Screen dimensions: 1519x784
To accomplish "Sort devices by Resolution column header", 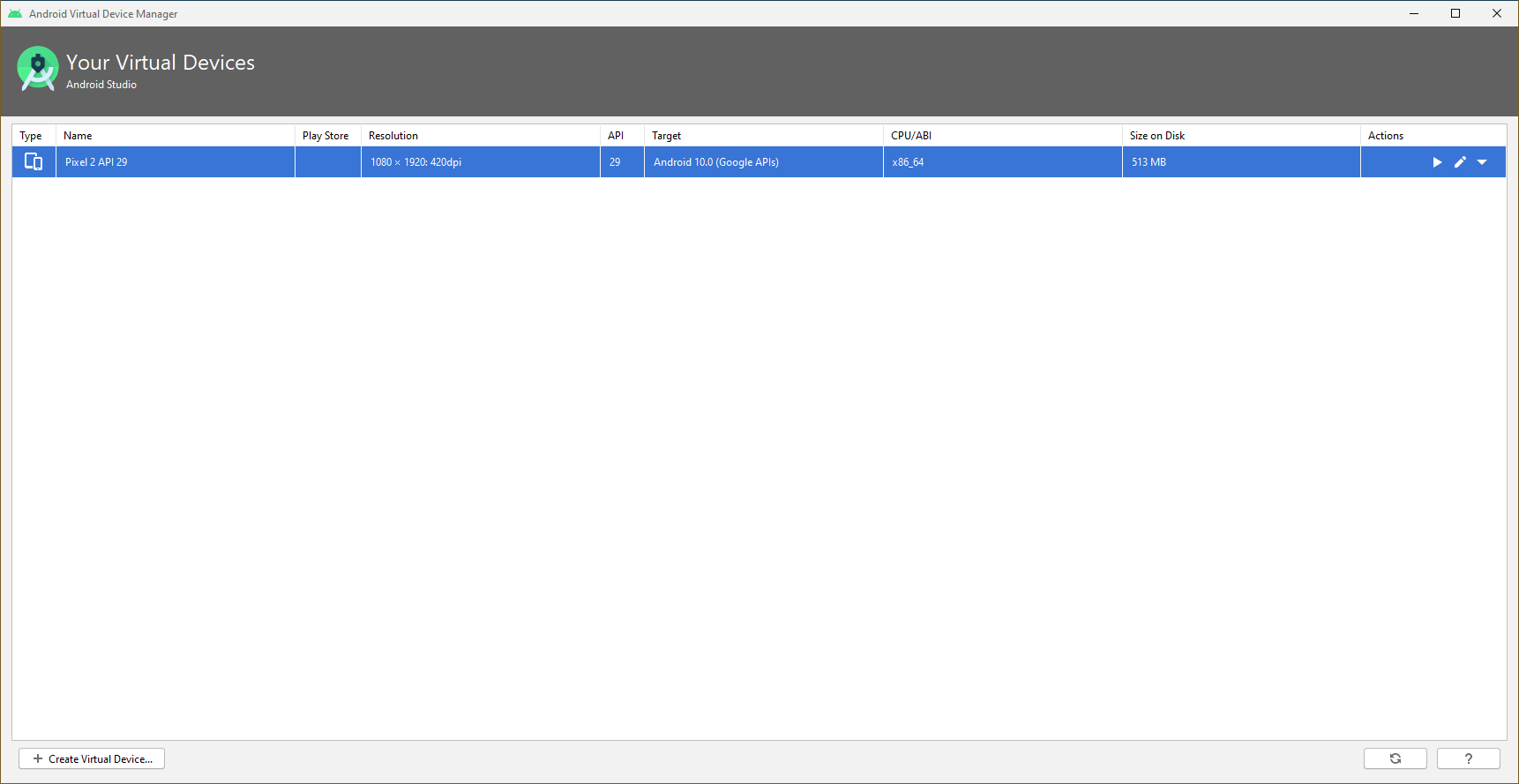I will coord(480,136).
